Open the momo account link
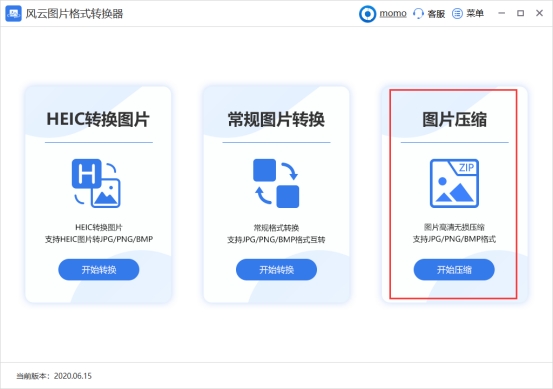The height and width of the screenshot is (389, 553). click(393, 13)
